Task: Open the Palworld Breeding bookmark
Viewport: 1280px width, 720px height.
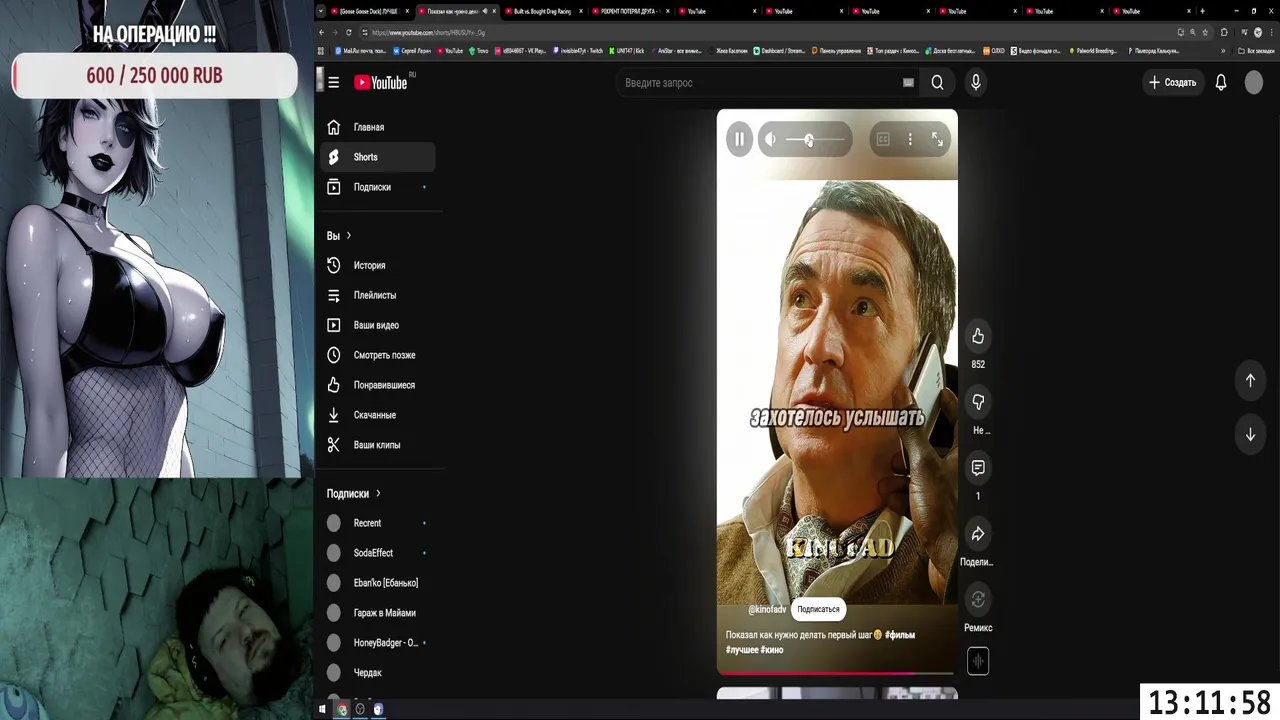Action: coord(1093,50)
